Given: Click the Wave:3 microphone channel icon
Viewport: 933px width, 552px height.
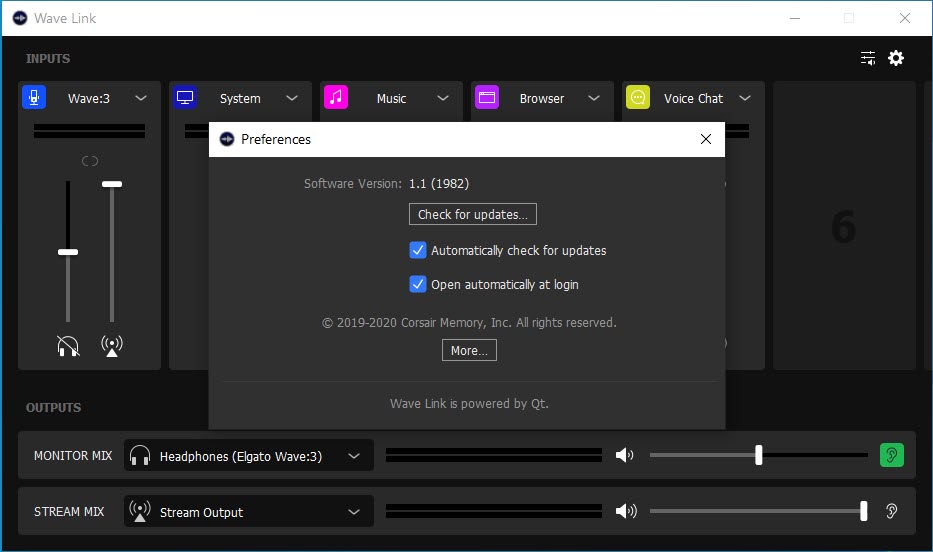Looking at the screenshot, I should [x=34, y=98].
